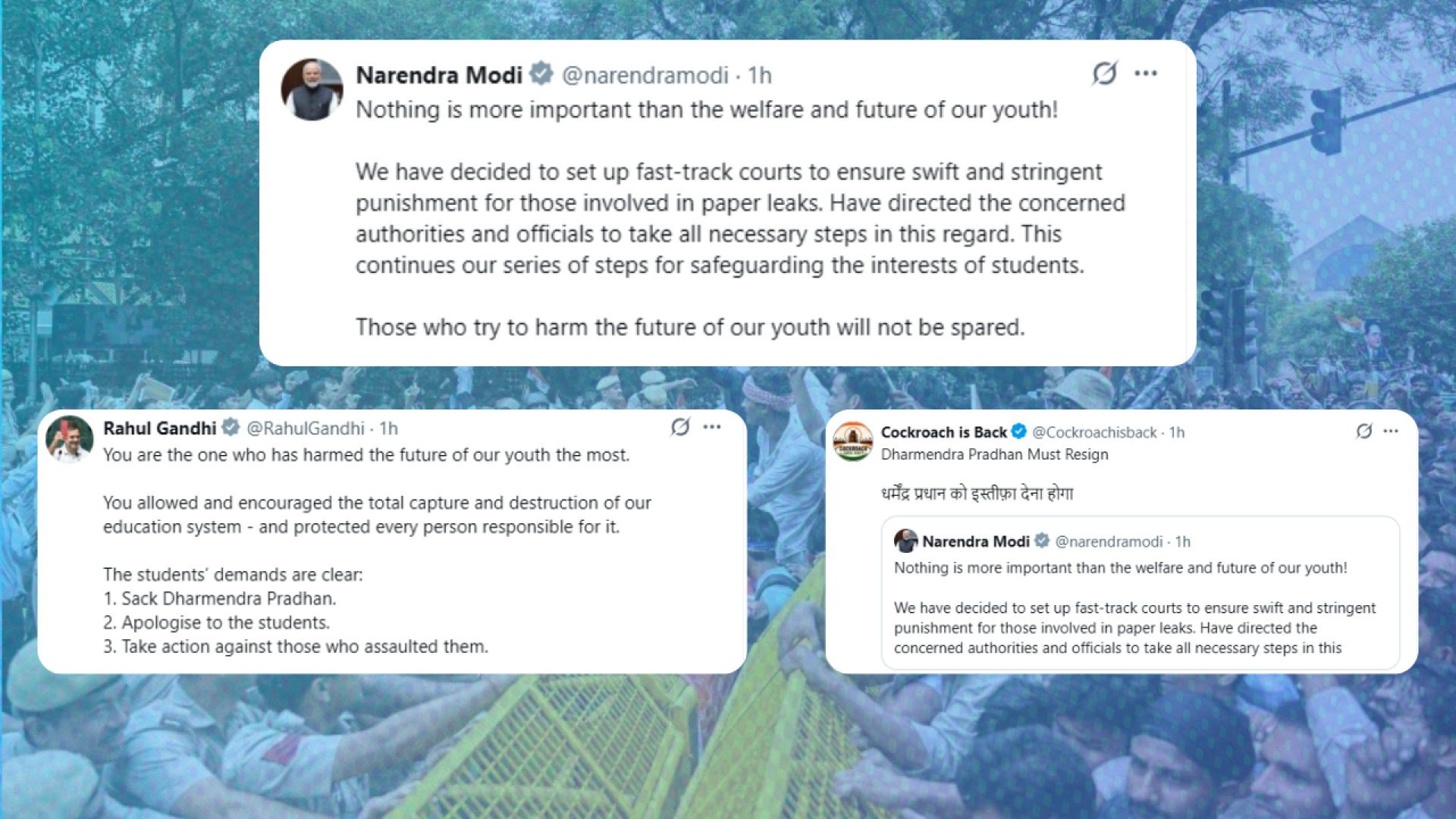The height and width of the screenshot is (819, 1456).
Task: Open the quoted Narendra Modi tweet card
Action: [1141, 593]
